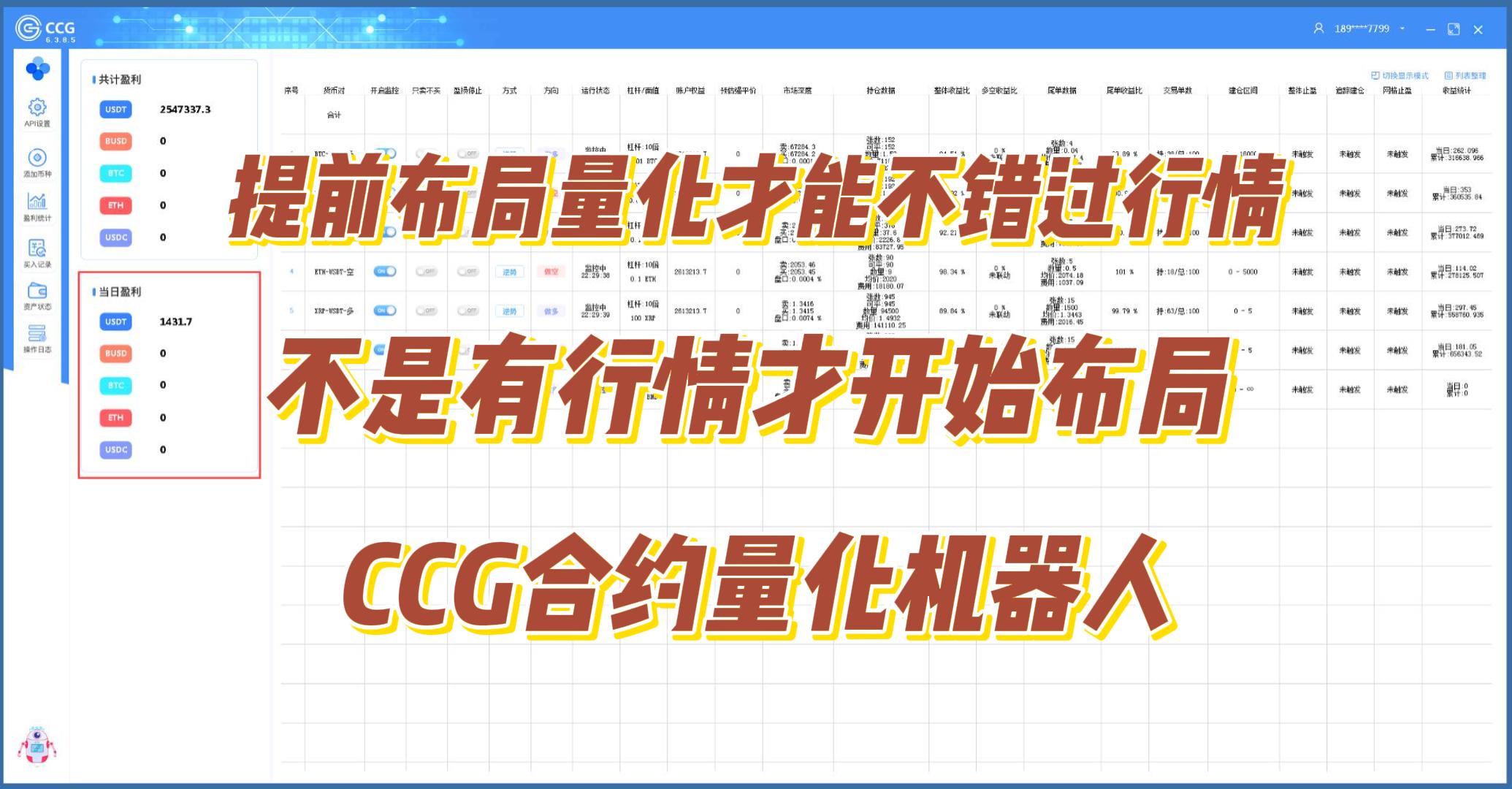Viewport: 1512px width, 789px height.
Task: Click the robot mascot icon at bottom-left
Action: click(37, 746)
